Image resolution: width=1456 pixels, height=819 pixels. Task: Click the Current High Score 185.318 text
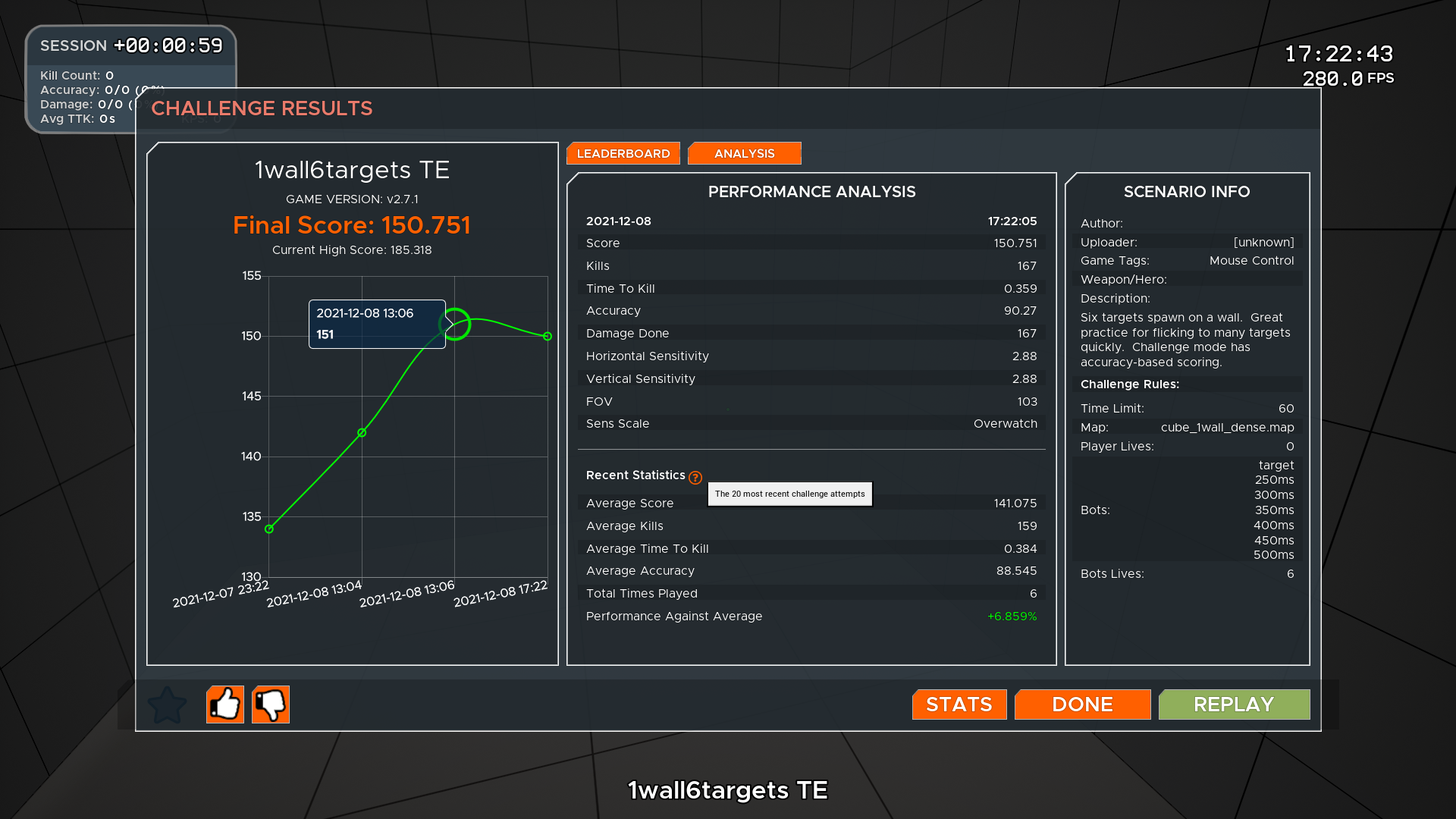coord(352,250)
